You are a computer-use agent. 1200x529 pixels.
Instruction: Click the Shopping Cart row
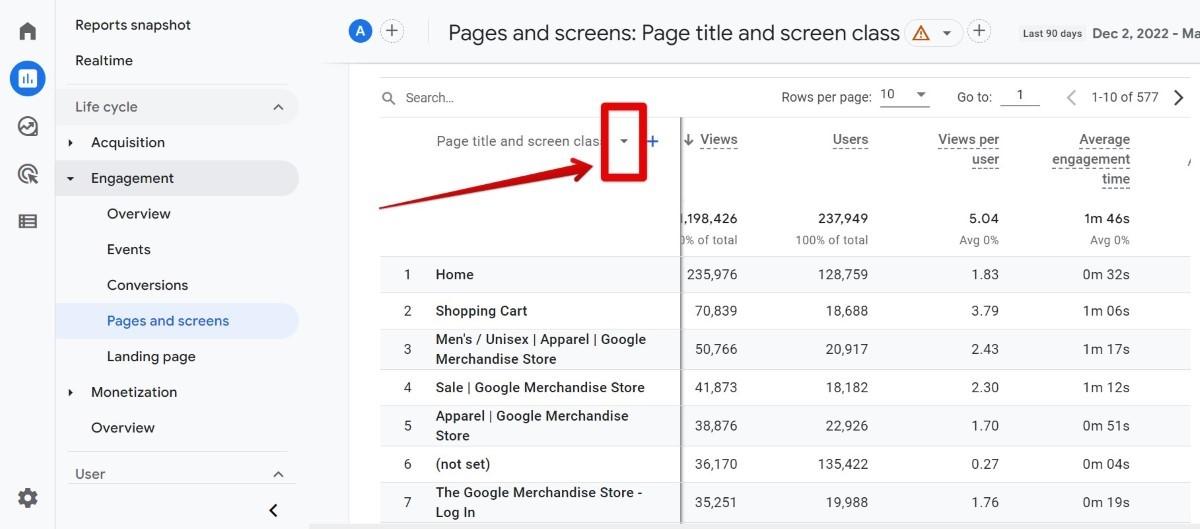[x=481, y=311]
